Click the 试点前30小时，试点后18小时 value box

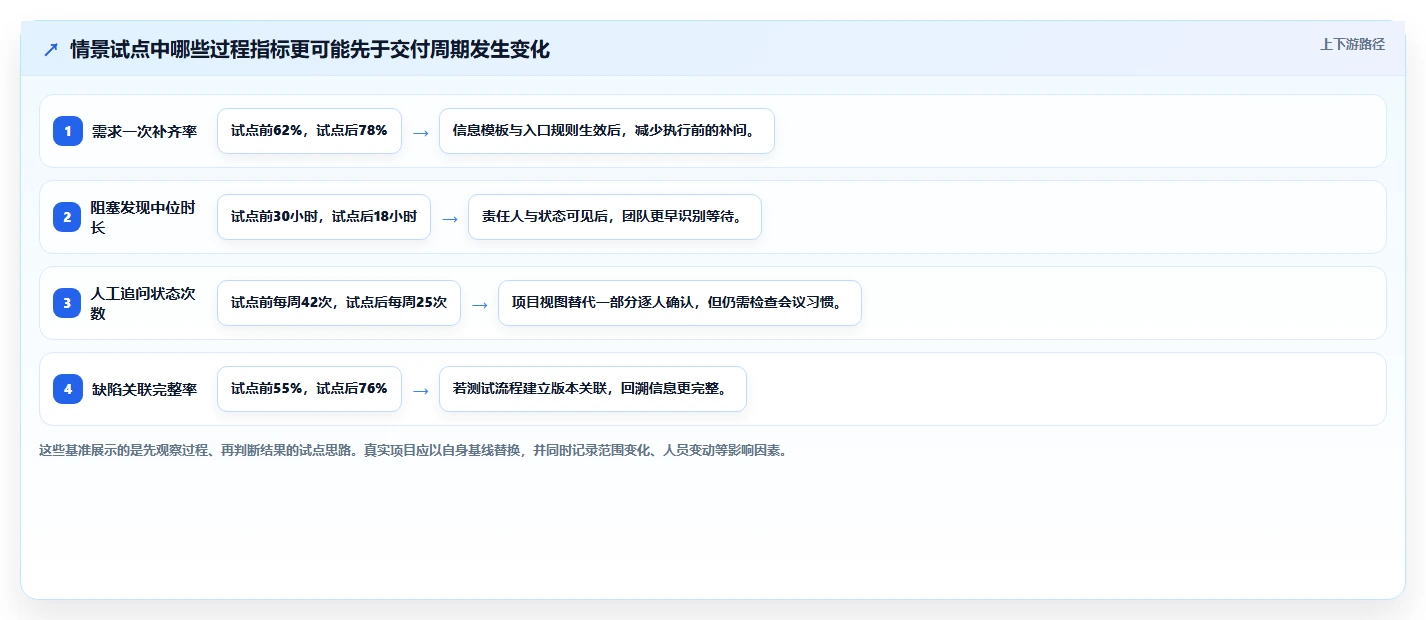tap(324, 217)
